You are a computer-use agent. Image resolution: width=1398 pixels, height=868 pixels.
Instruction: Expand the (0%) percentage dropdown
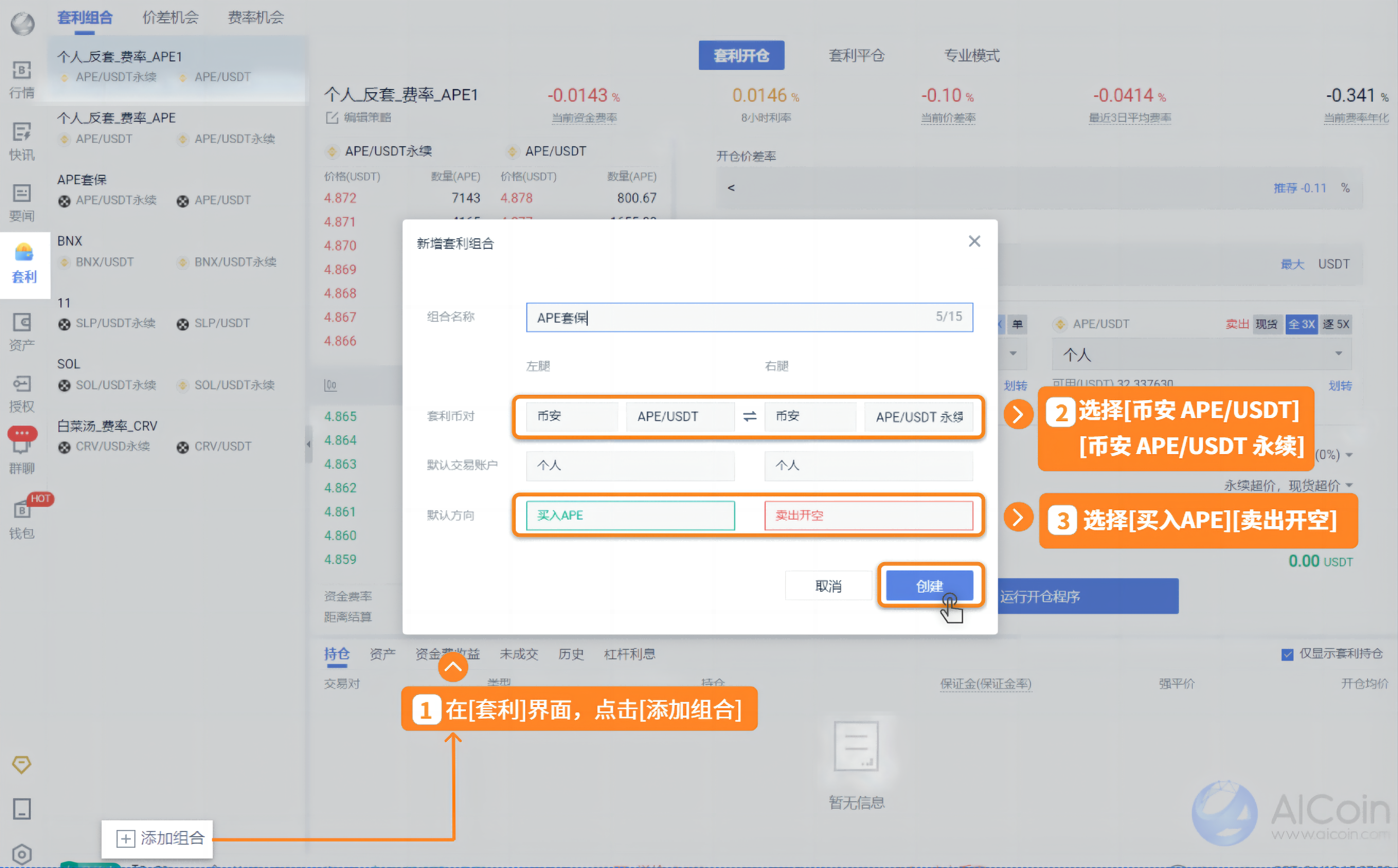(1334, 455)
